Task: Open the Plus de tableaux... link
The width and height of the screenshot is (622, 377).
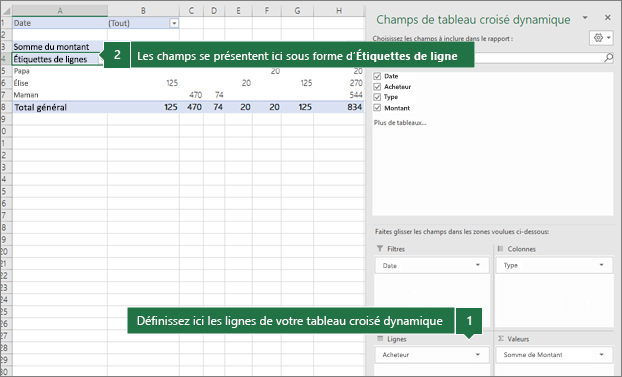Action: (400, 123)
